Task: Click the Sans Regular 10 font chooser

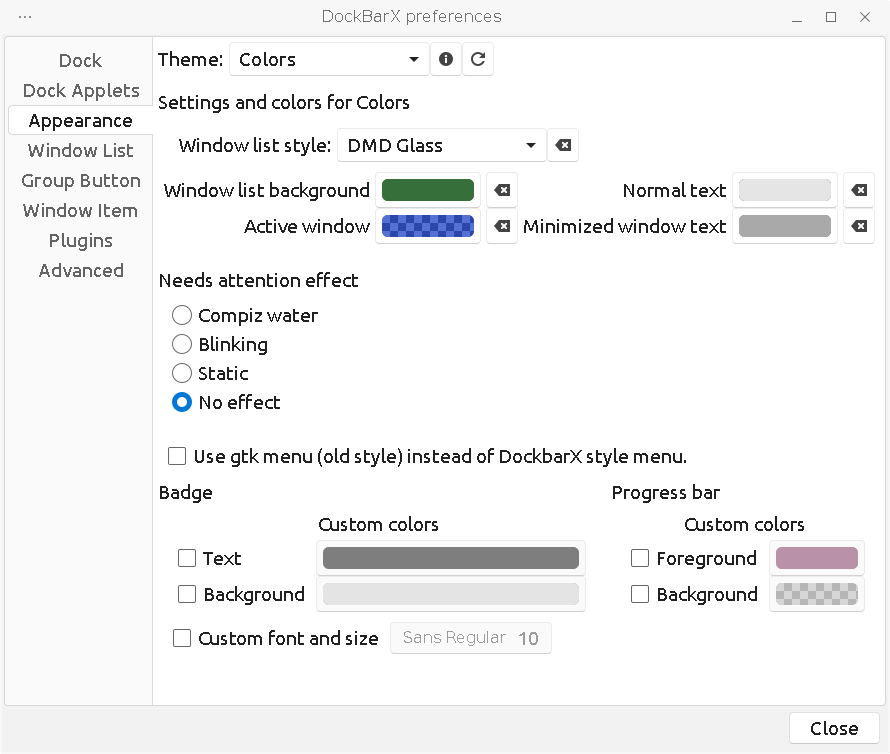Action: [x=470, y=639]
